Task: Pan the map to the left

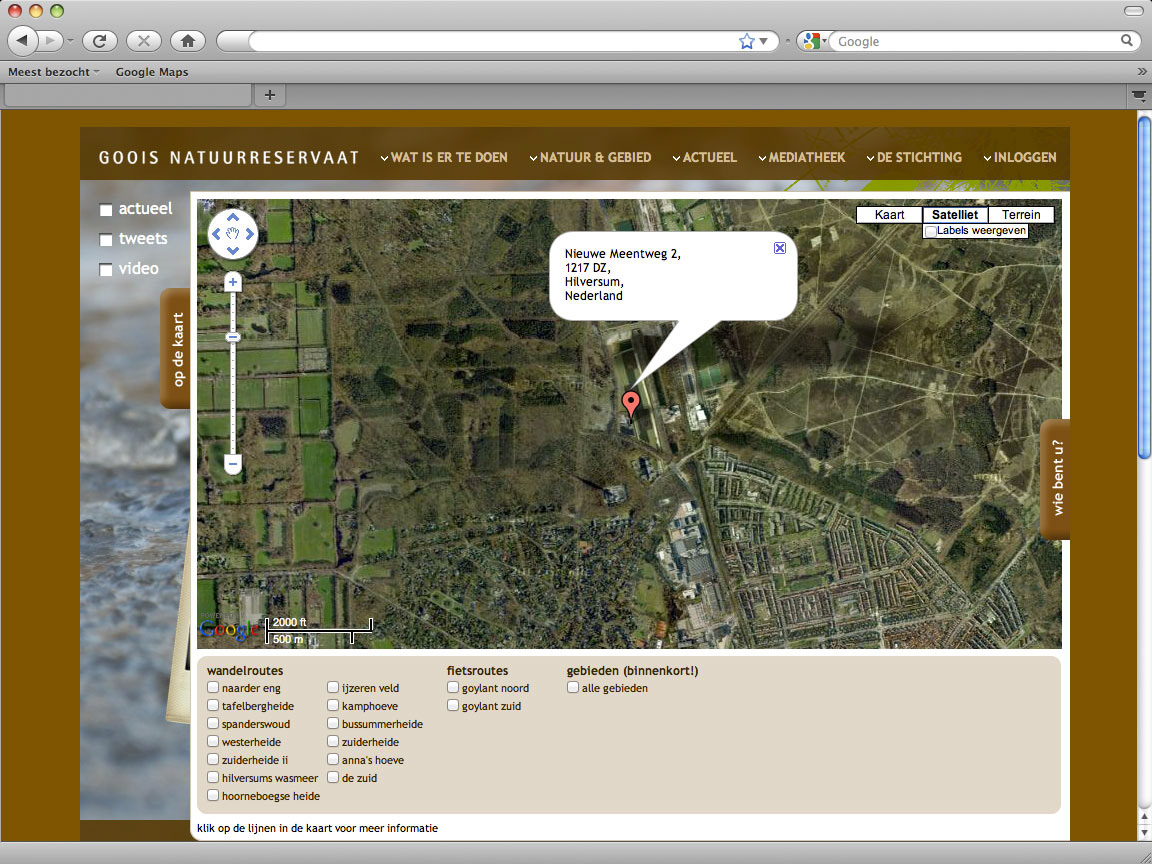Action: tap(215, 234)
